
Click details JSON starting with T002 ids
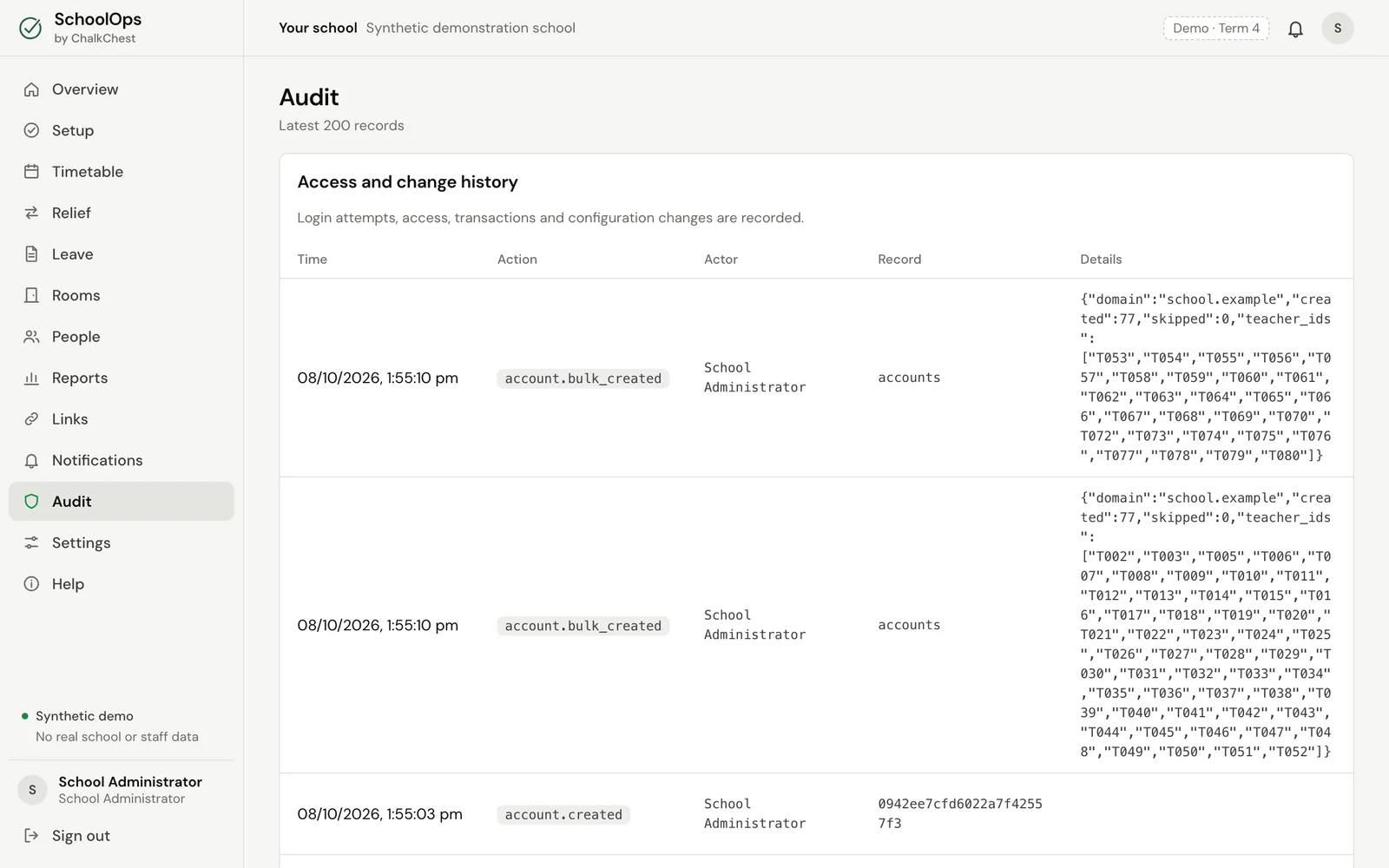[x=1206, y=625]
